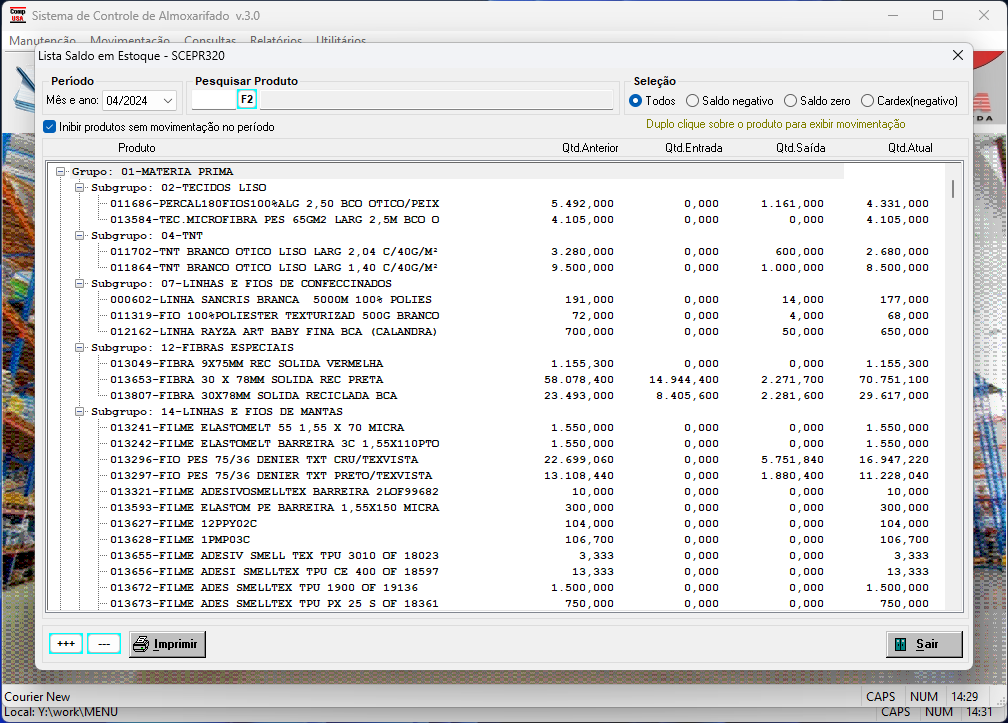Collapse Subgrupo 14-LINHAS E FIOS DE MANTAS
This screenshot has height=723, width=1008.
pos(80,411)
